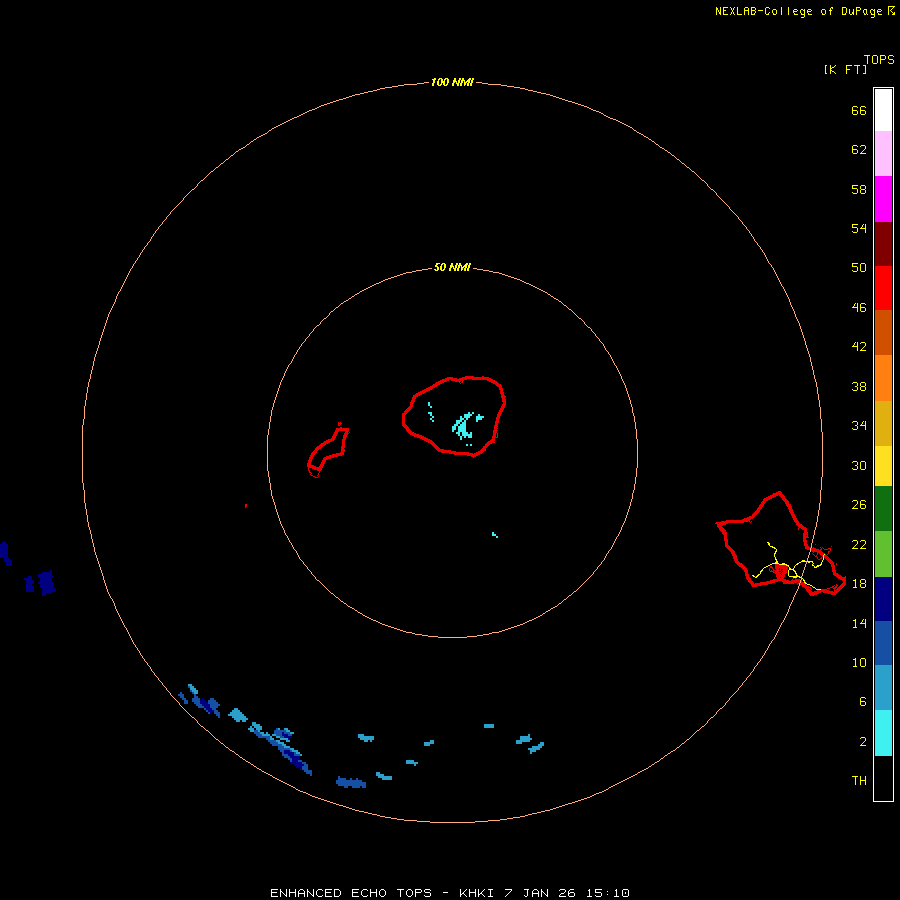The height and width of the screenshot is (900, 900).
Task: Click the 'ENHANCED ECHO TOPS' product title
Action: click(x=351, y=893)
